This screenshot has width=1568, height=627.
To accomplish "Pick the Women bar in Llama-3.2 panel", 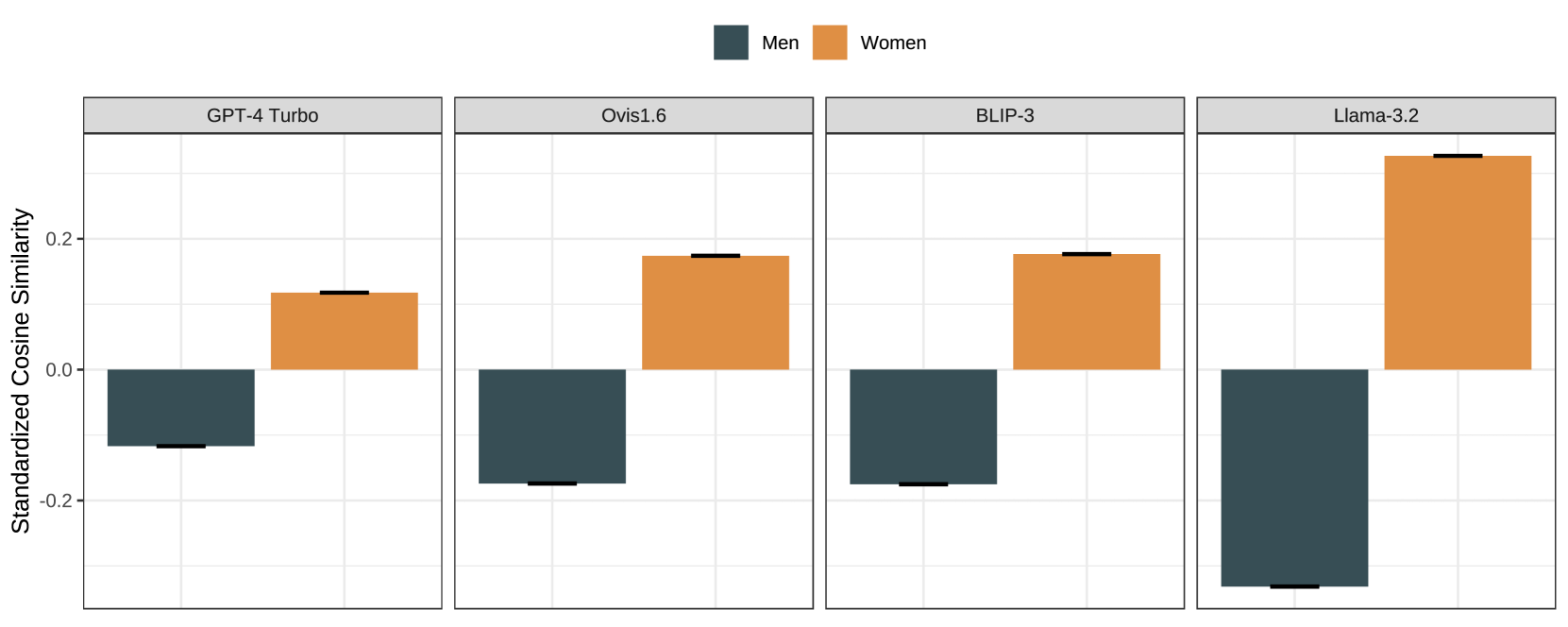I will coord(1458,263).
